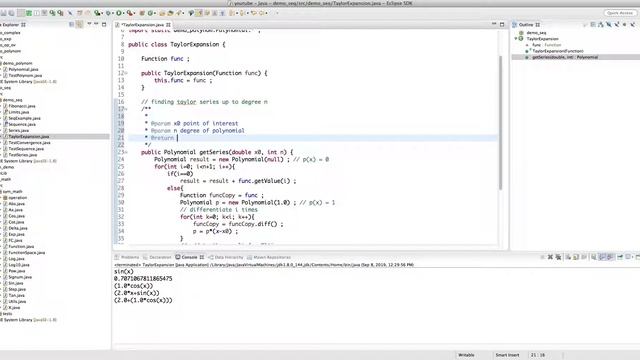This screenshot has height=360, width=640.
Task: Click the 21 : 16 cursor position indicator
Action: [x=538, y=355]
